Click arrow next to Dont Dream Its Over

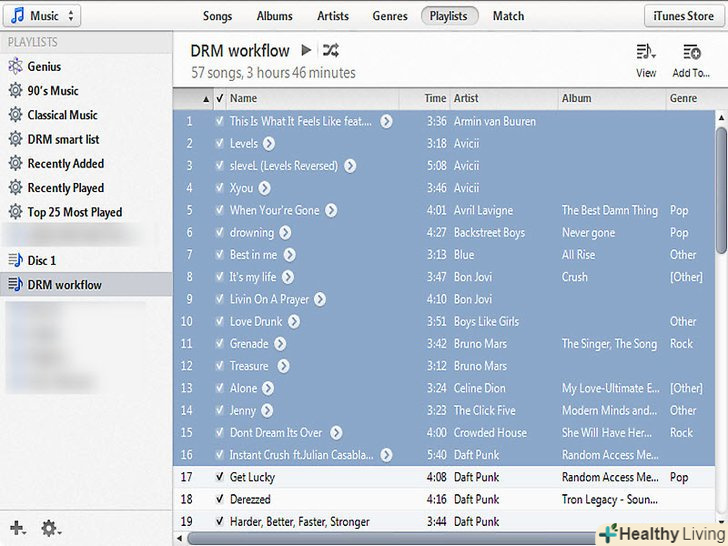click(x=336, y=433)
